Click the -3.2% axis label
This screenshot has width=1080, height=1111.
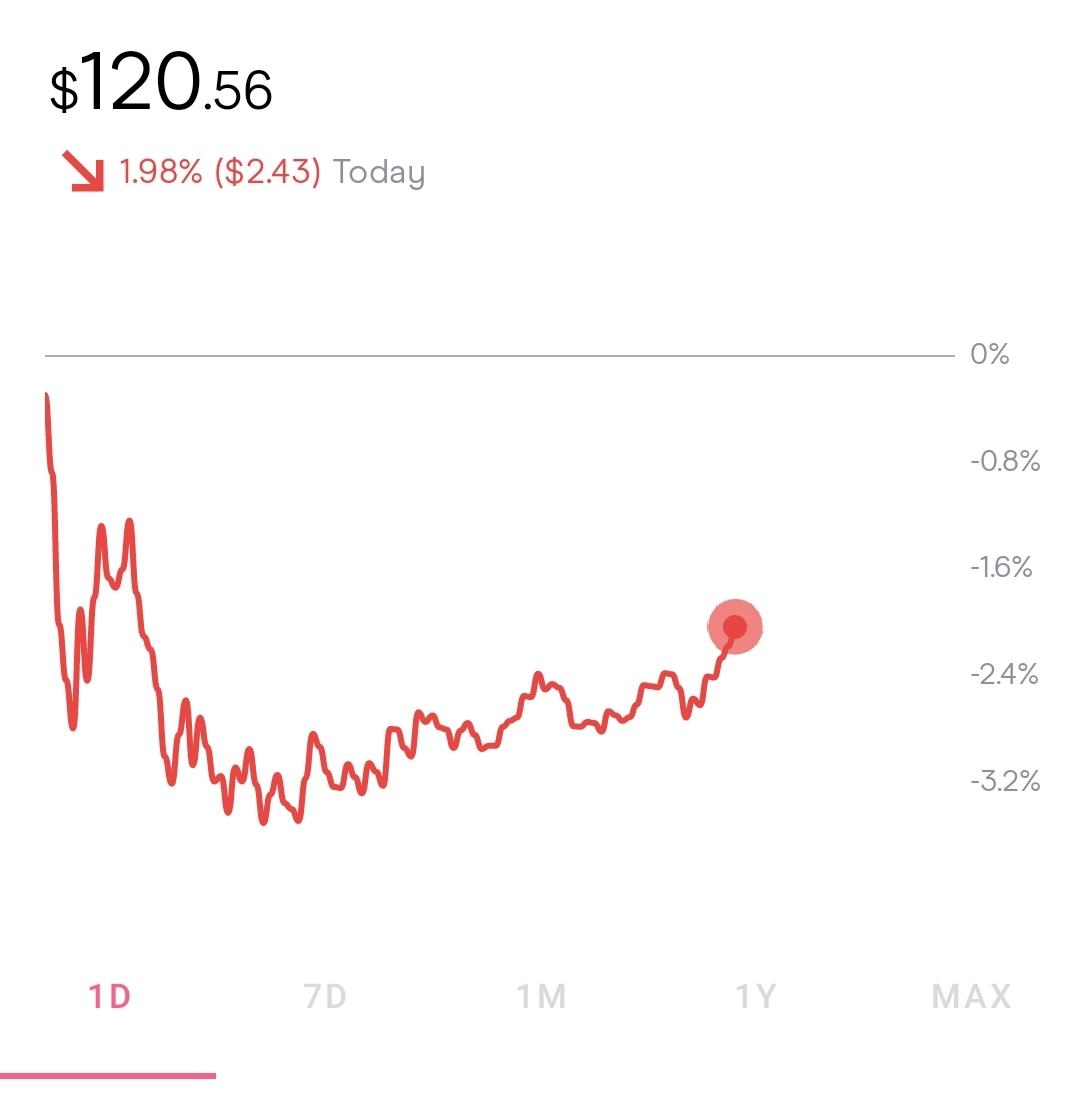coord(1005,781)
